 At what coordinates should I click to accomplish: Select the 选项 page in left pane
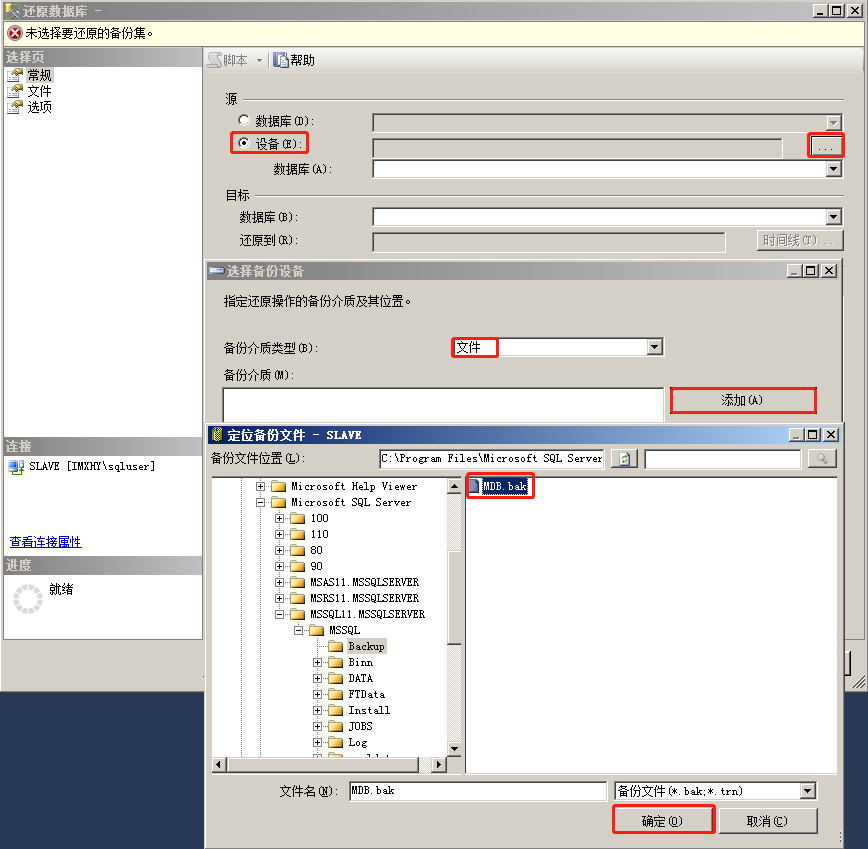[x=39, y=107]
